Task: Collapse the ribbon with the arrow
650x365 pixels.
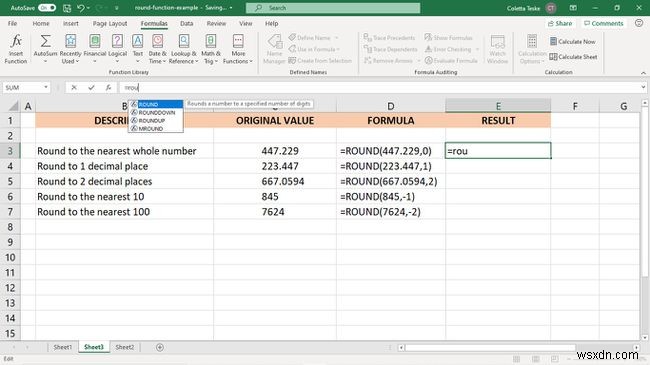Action: click(x=643, y=73)
